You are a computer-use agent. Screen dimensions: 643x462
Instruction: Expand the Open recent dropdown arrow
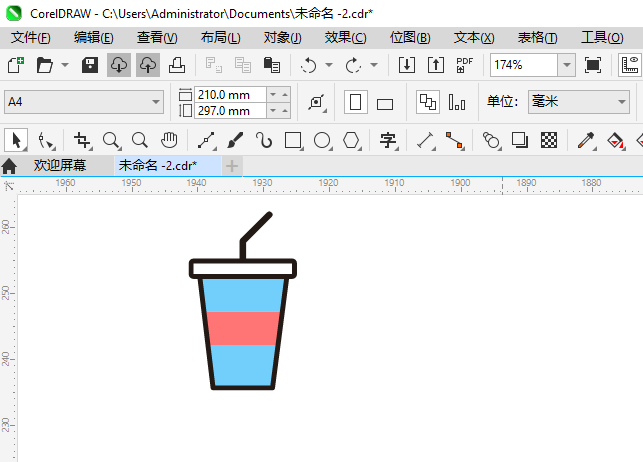(65, 65)
